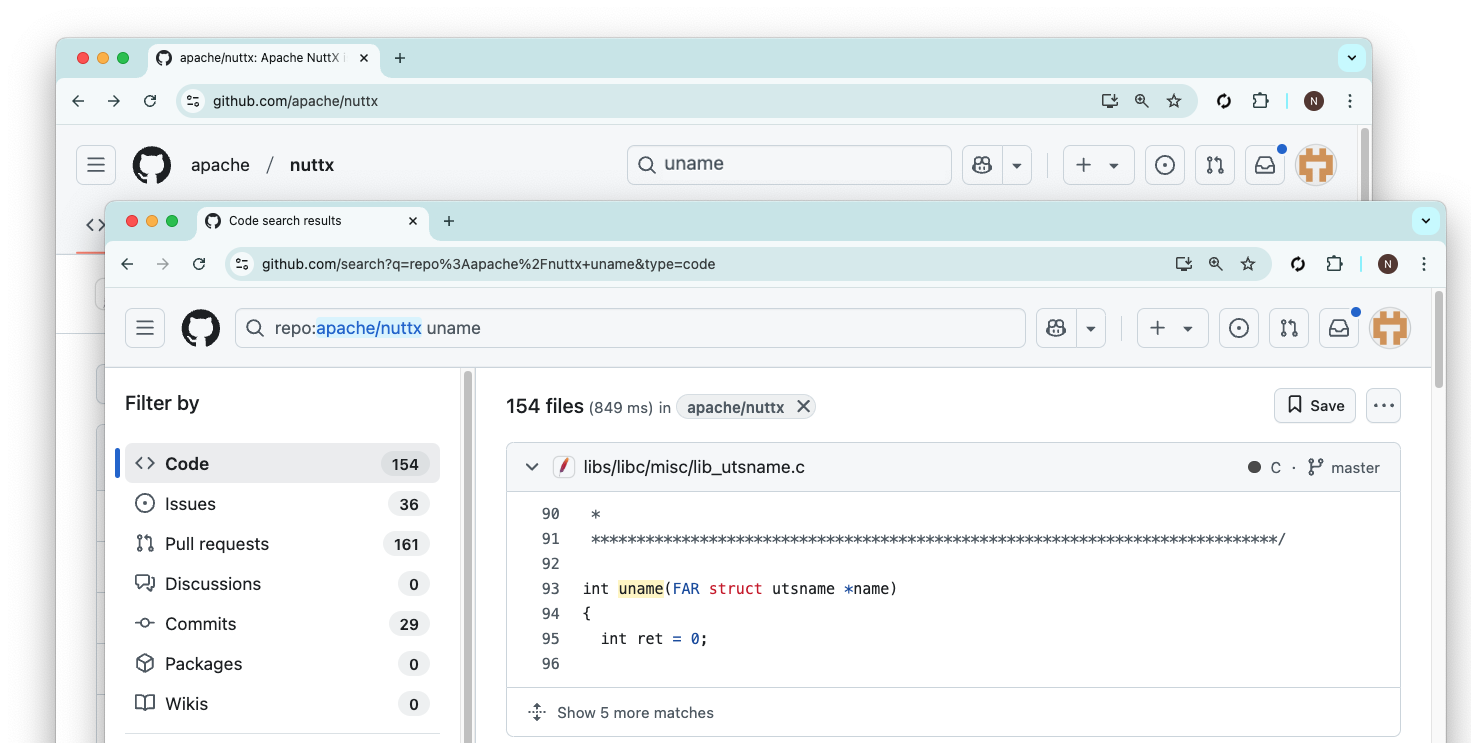The height and width of the screenshot is (743, 1471).
Task: Open libs/libc/misc/lib_utsname.c file link
Action: [694, 467]
